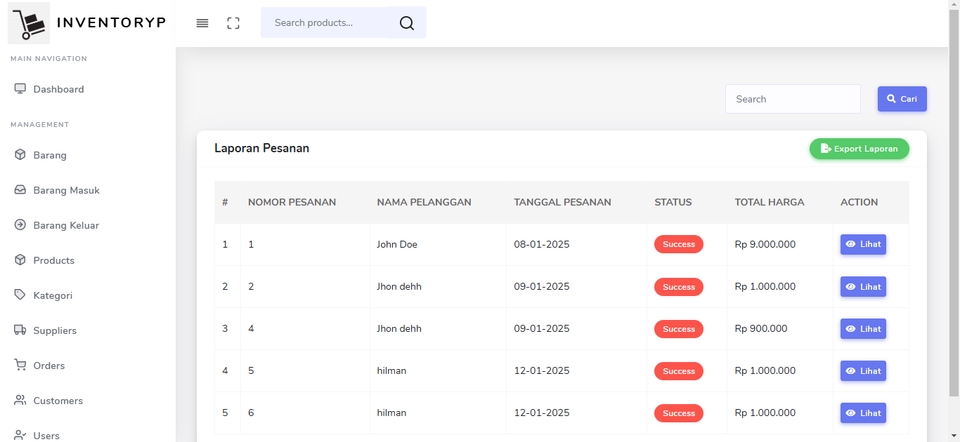Screen dimensions: 960x442
Task: Click Lihat for order number 6
Action: tap(863, 413)
